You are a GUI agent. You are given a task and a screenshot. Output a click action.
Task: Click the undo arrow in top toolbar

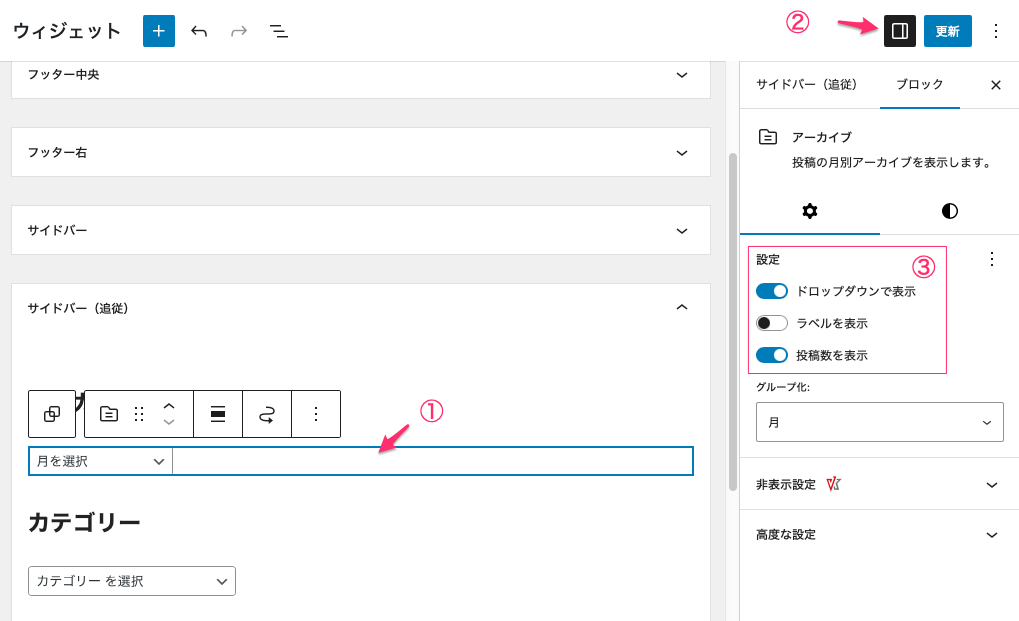[x=199, y=31]
